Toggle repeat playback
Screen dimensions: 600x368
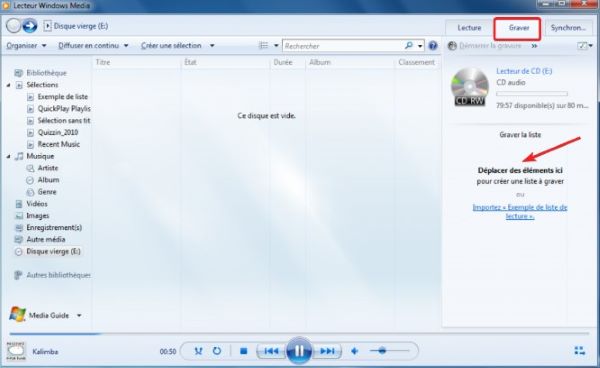click(x=217, y=351)
